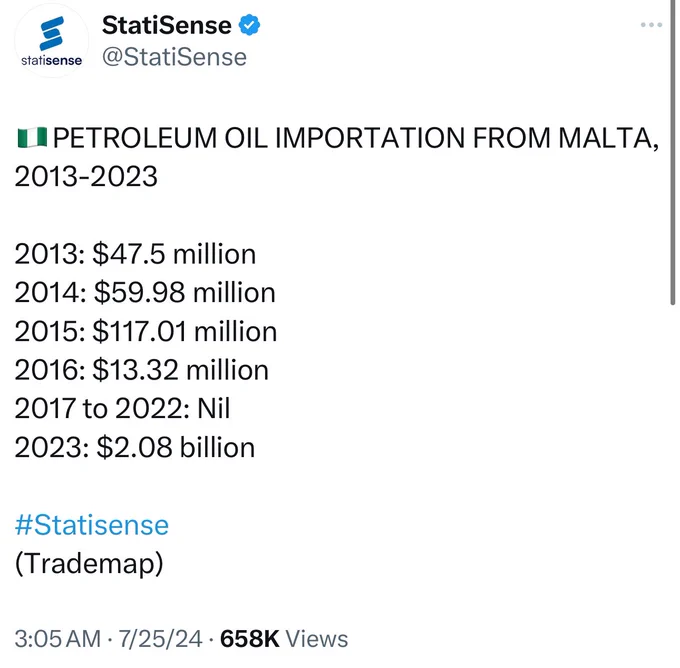Open the StatiSense profile avatar
Viewport: 680px width, 668px height.
point(52,41)
